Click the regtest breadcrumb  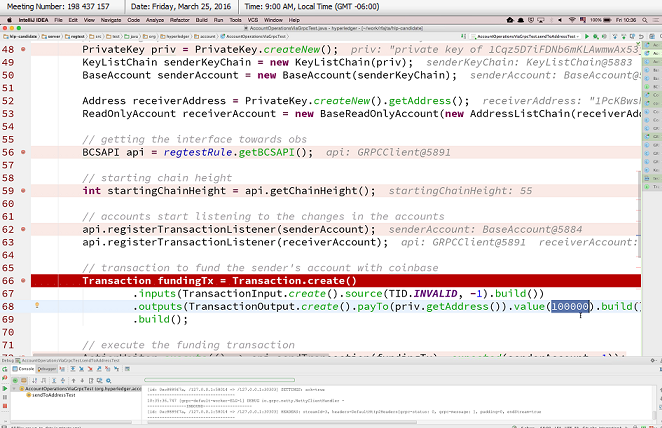75,37
